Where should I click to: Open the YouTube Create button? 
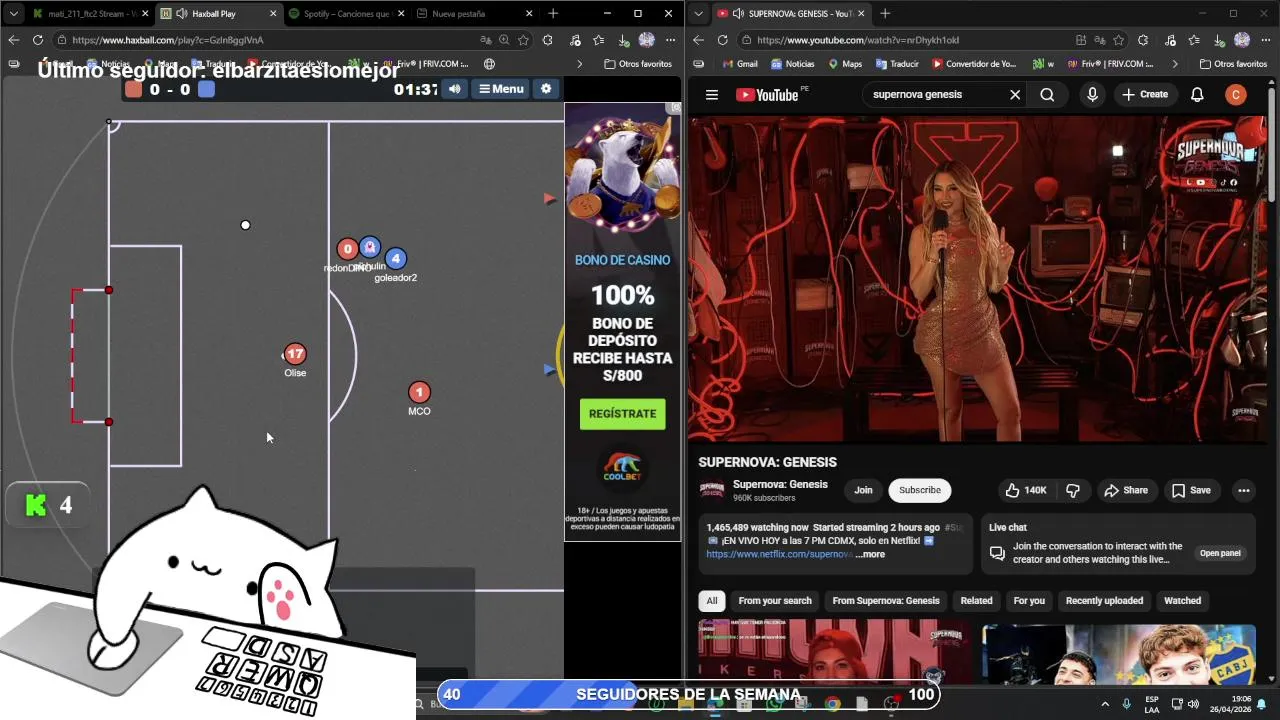click(1145, 95)
